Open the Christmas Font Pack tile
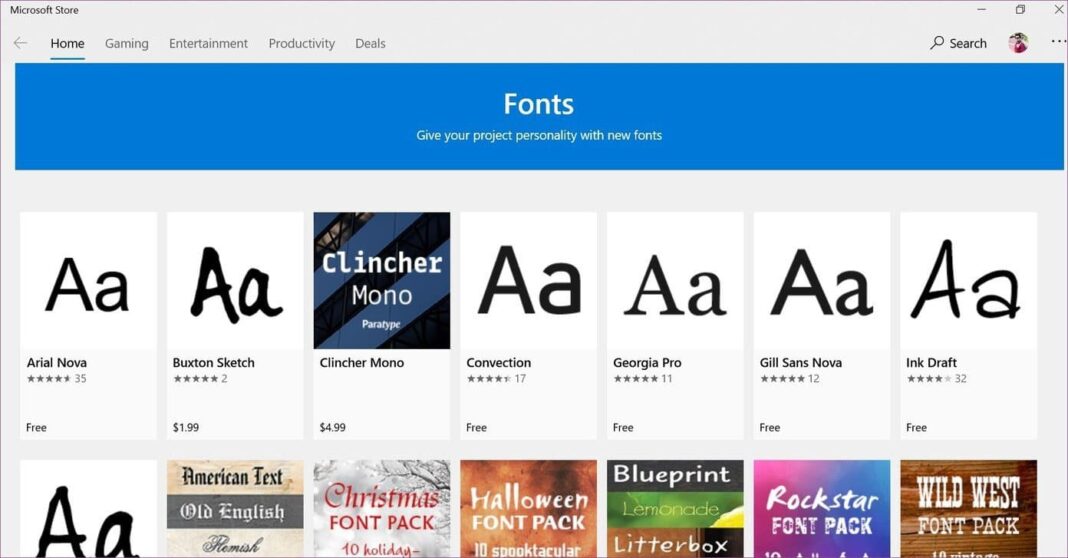The height and width of the screenshot is (558, 1068). tap(381, 508)
